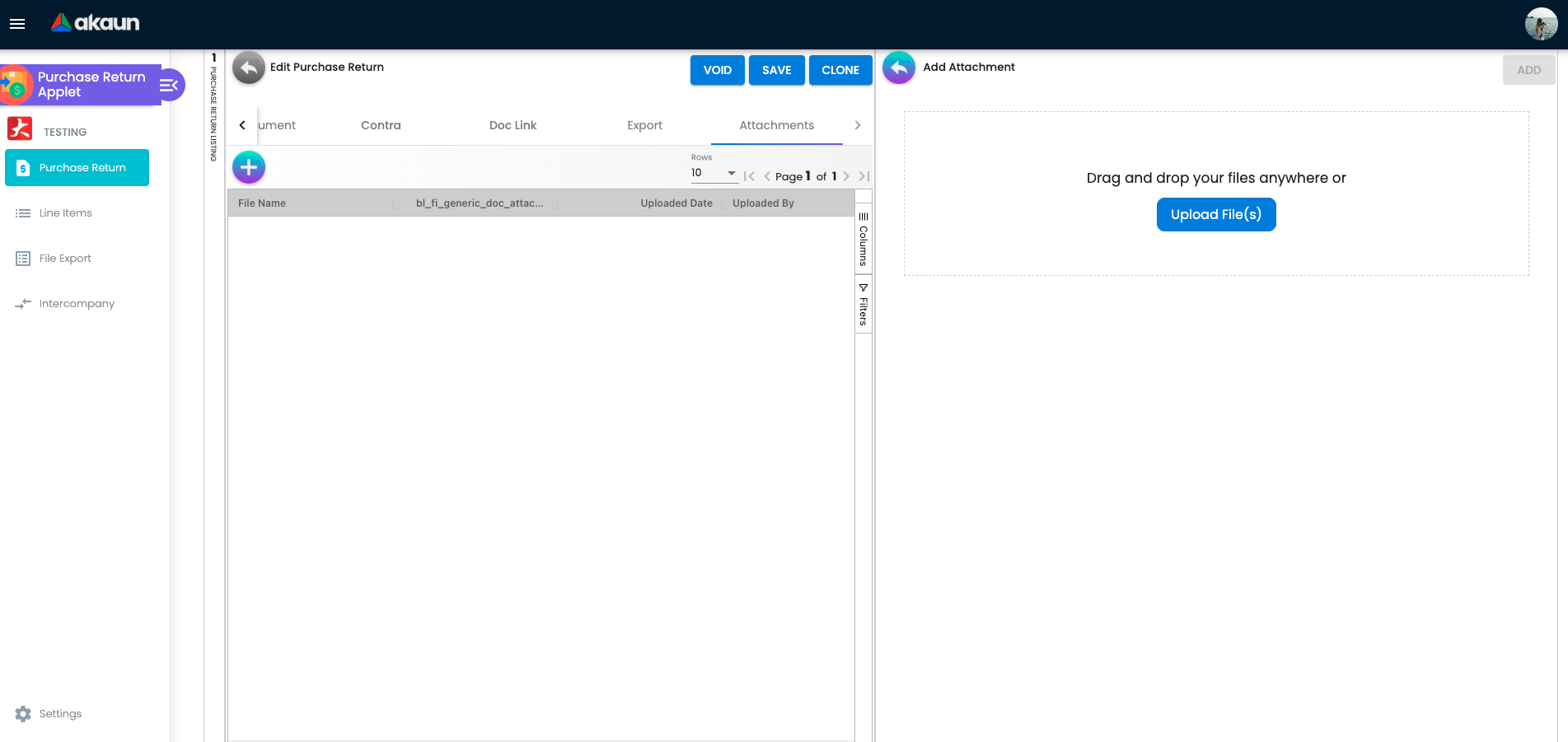Click the Upload File(s) button
This screenshot has height=742, width=1568.
click(x=1216, y=215)
